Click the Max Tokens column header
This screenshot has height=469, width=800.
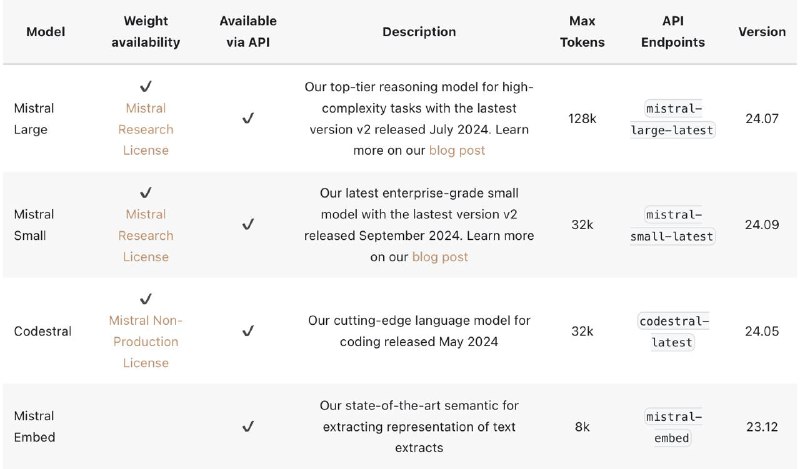pos(582,32)
